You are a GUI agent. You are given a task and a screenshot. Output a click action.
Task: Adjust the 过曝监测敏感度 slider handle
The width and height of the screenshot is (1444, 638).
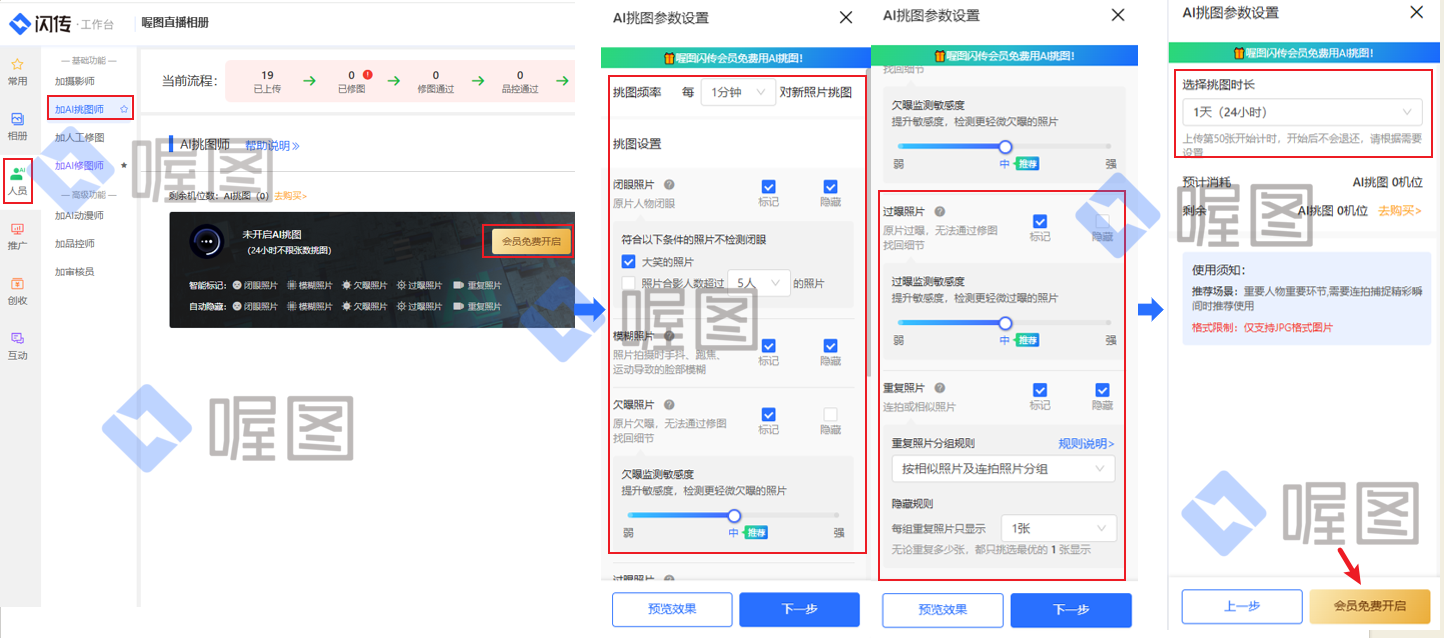[x=1006, y=323]
